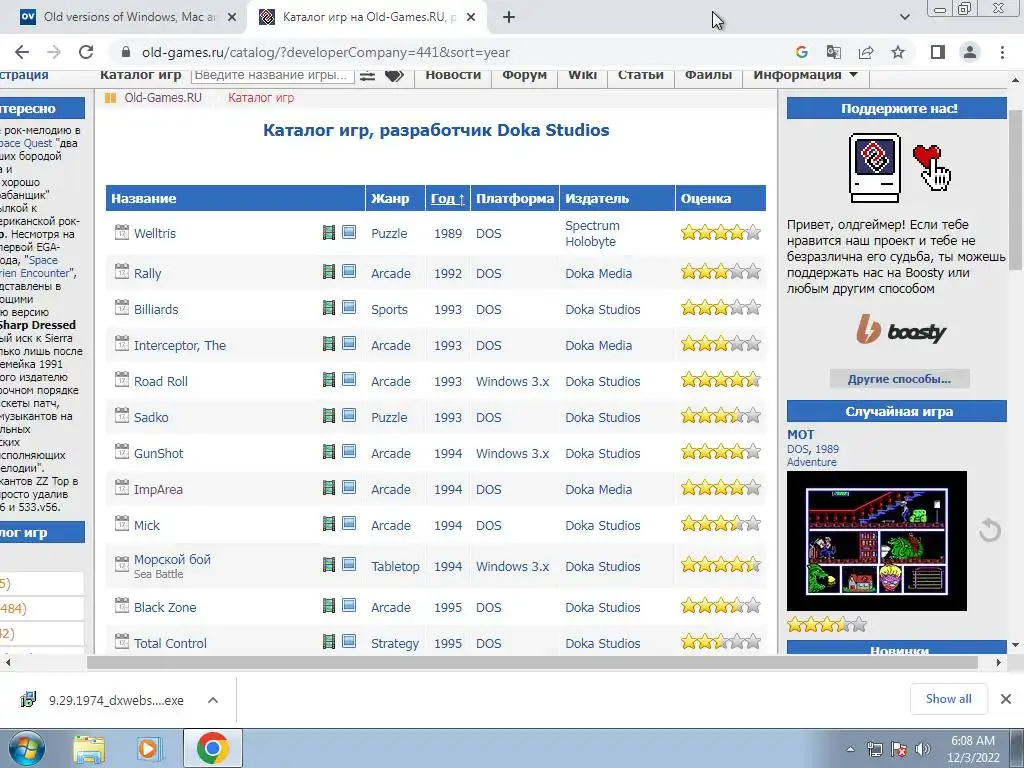Open a new browser tab

509,17
